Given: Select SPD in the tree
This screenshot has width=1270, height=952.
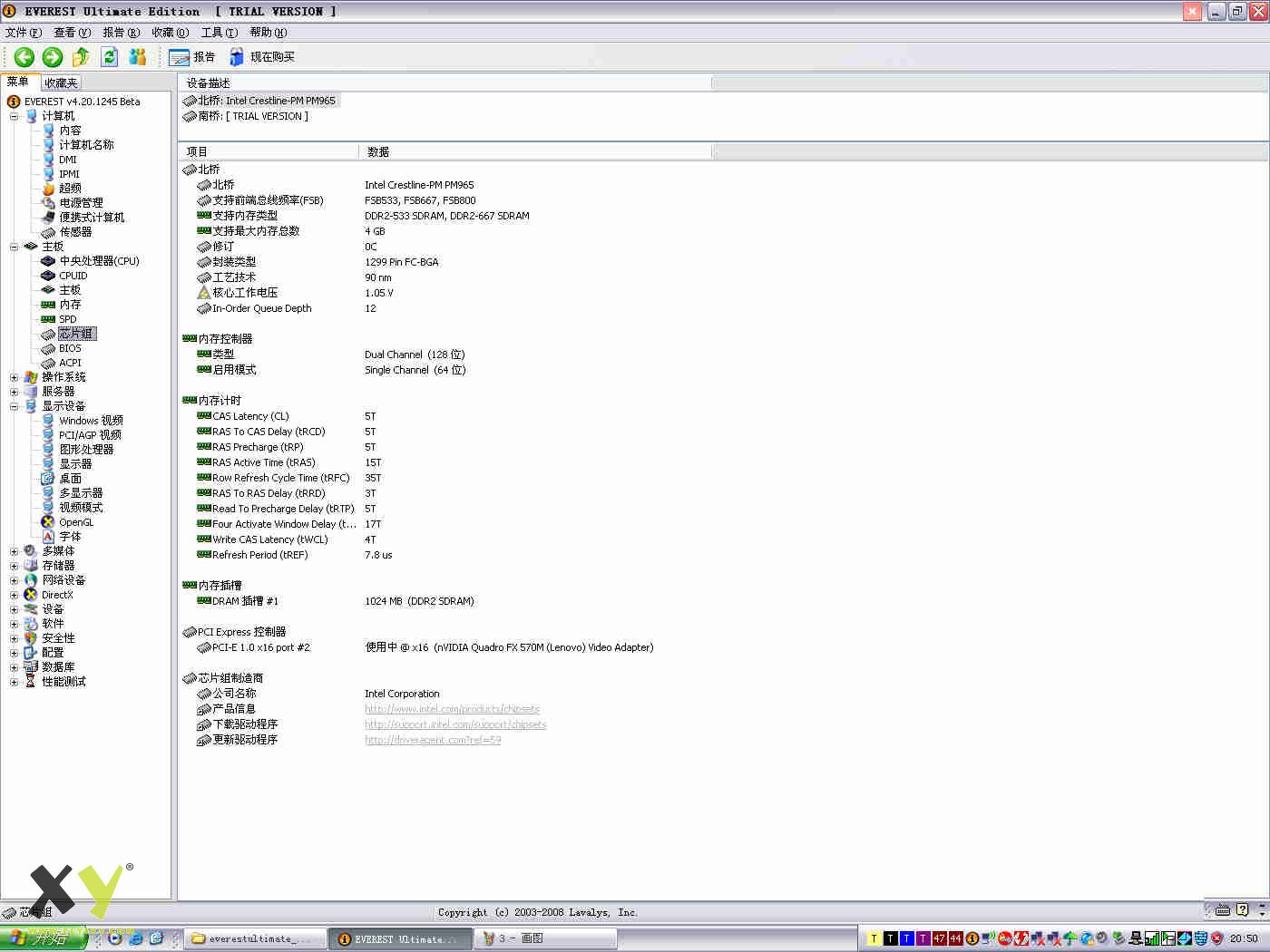Looking at the screenshot, I should point(68,319).
